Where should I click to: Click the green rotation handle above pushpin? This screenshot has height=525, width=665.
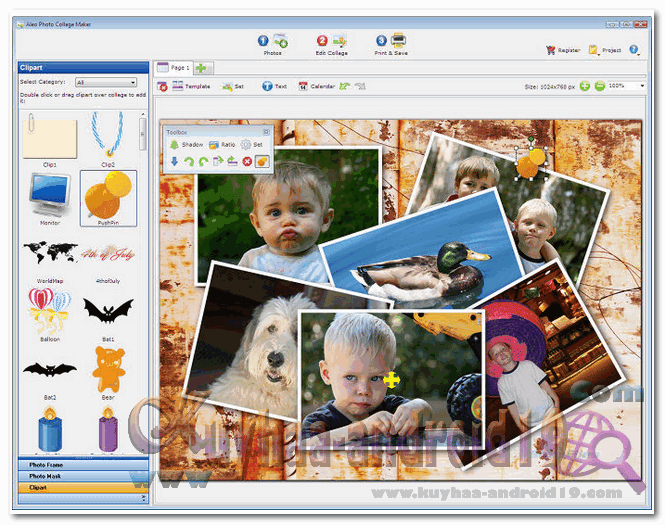click(x=531, y=139)
